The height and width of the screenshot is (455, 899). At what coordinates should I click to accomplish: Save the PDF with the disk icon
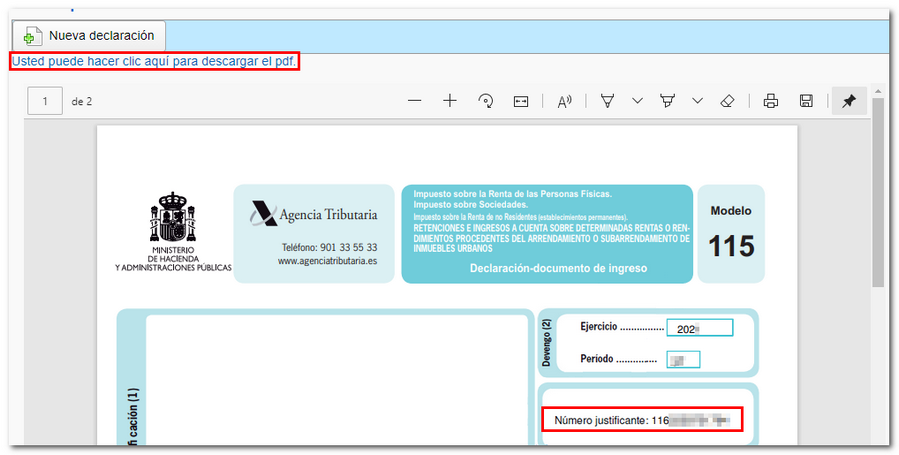coord(806,101)
